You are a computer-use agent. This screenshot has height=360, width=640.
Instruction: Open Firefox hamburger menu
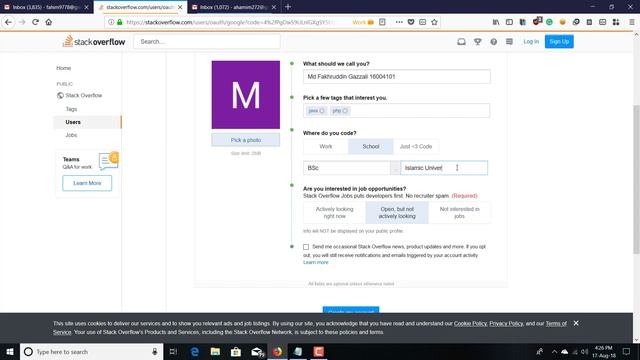pyautogui.click(x=631, y=22)
